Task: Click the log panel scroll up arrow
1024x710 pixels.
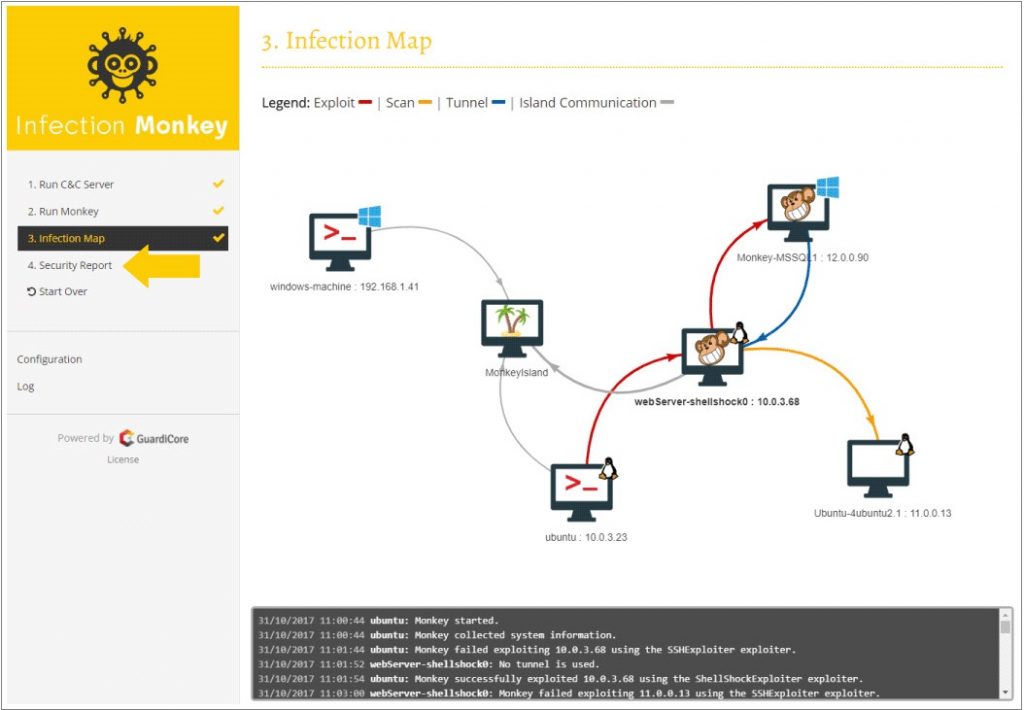Action: 1006,615
